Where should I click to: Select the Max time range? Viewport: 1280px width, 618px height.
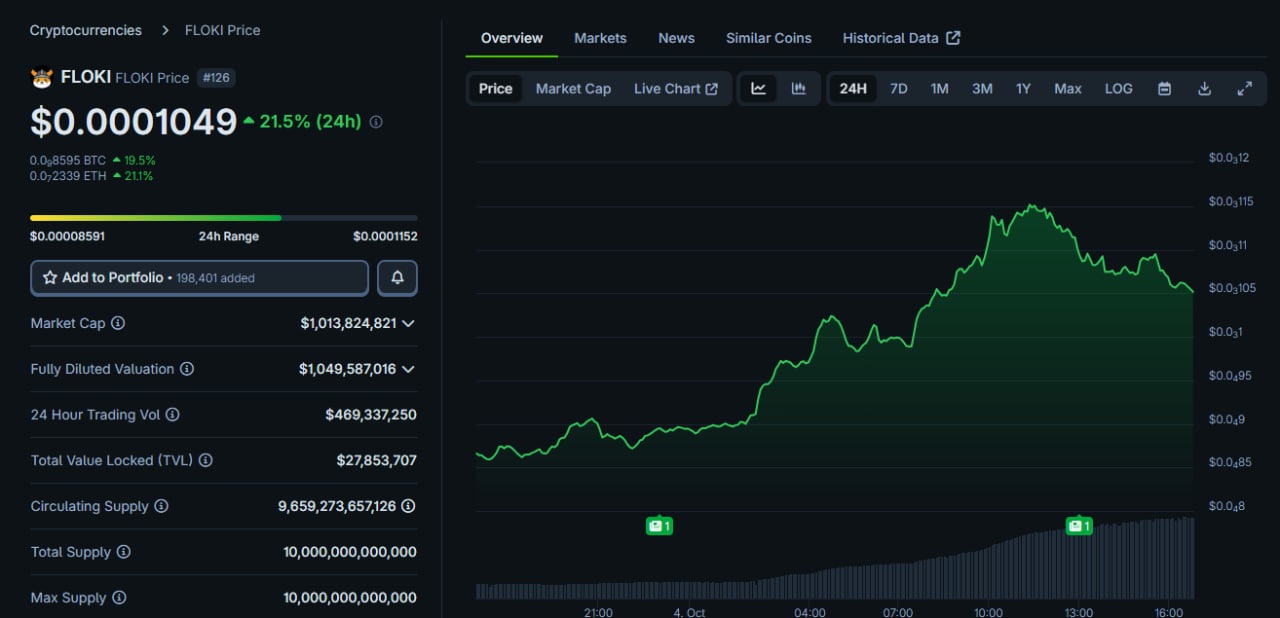click(x=1067, y=89)
